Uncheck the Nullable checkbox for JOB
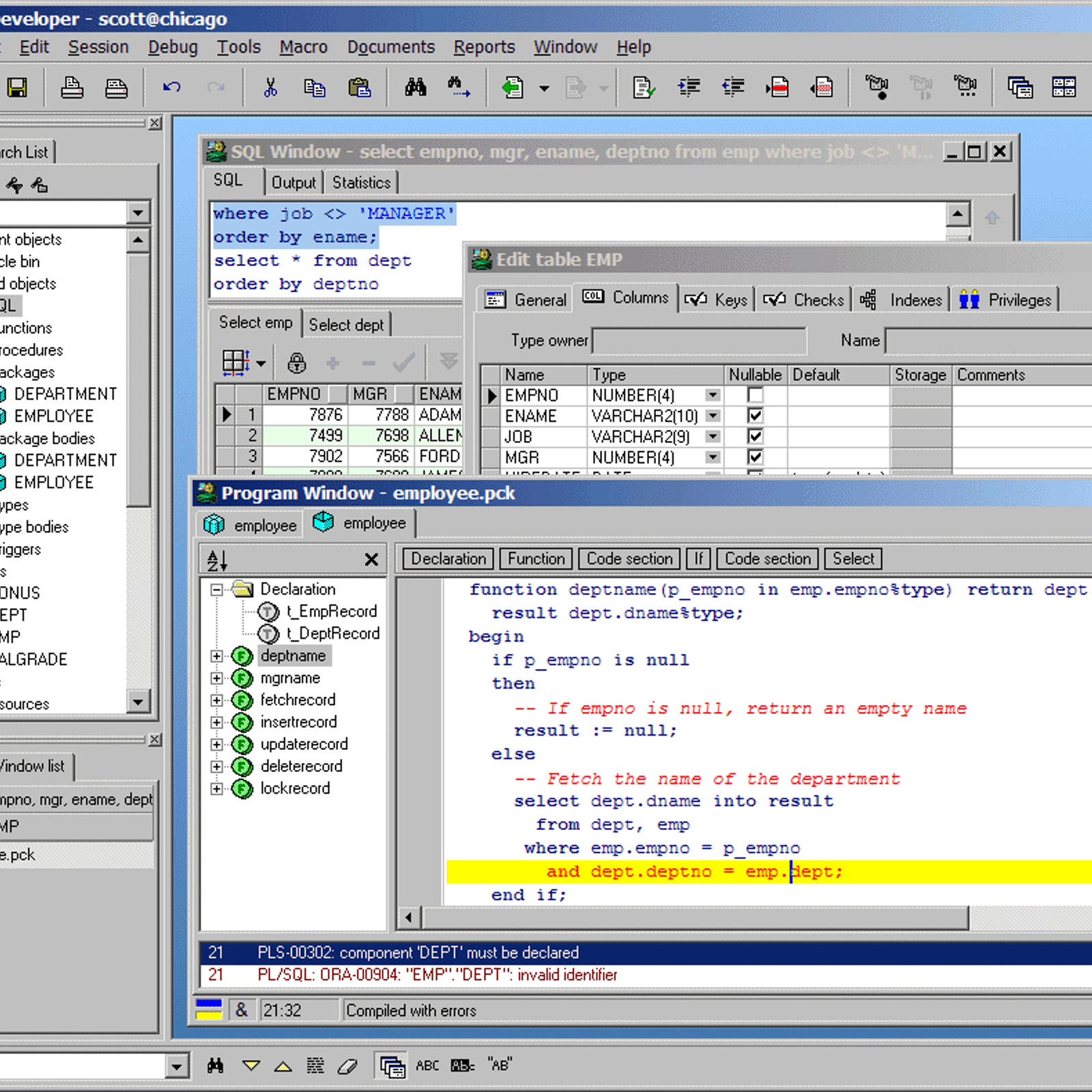 755,436
